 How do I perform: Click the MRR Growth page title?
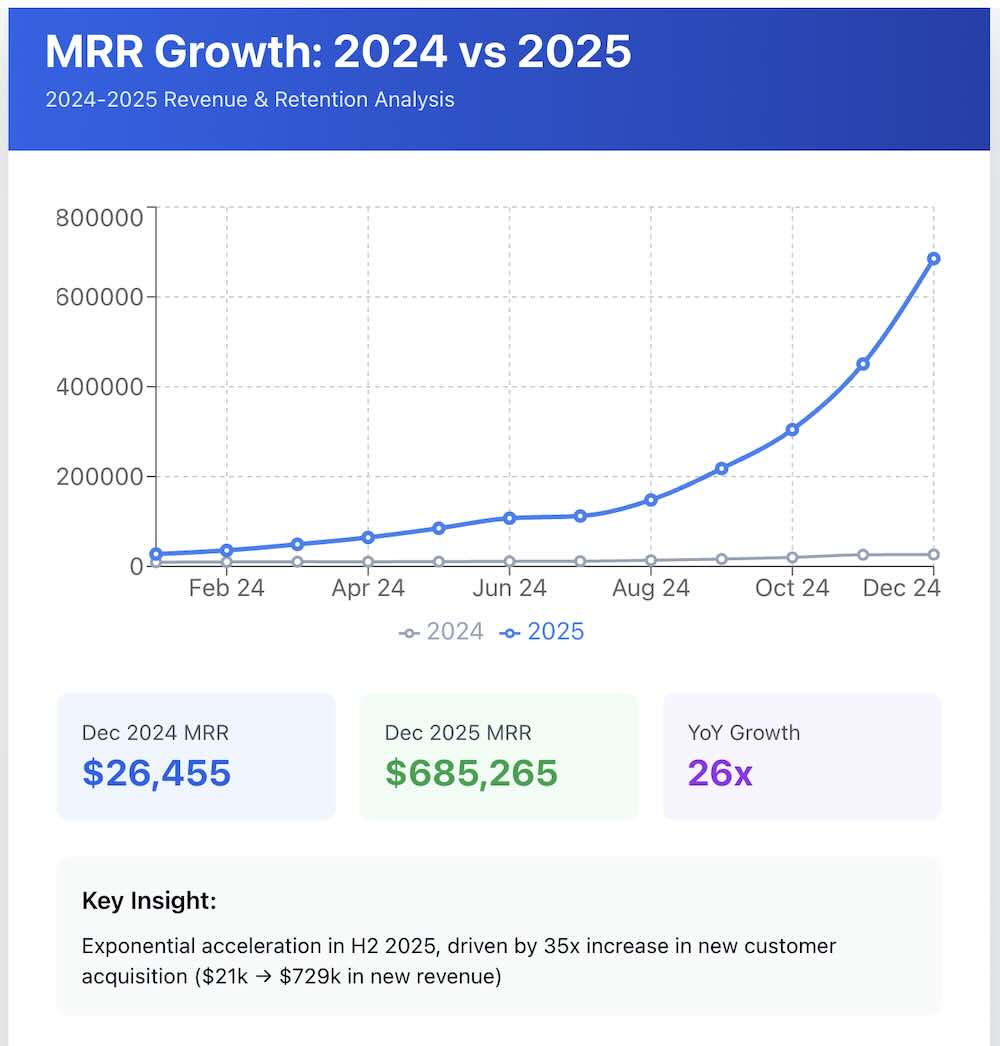click(338, 51)
